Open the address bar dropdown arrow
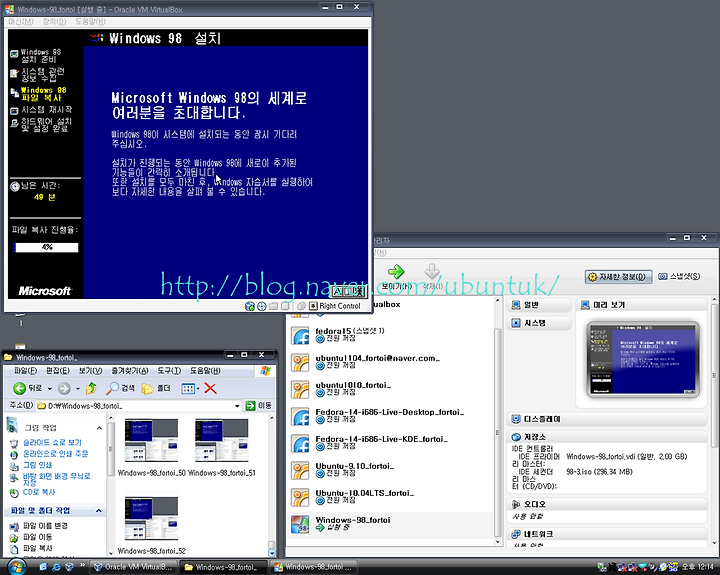 237,406
